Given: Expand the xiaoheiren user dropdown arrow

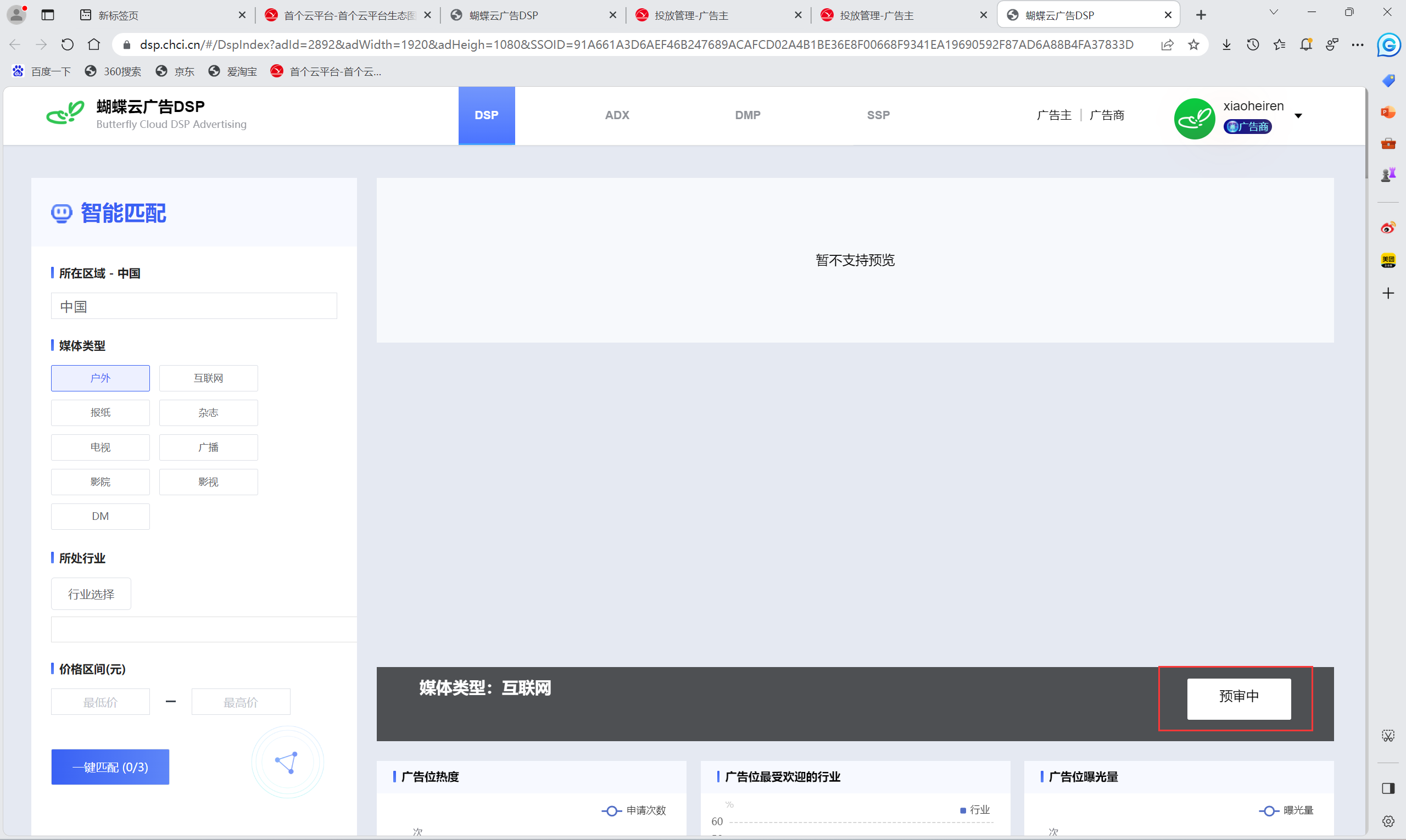Looking at the screenshot, I should (x=1298, y=116).
